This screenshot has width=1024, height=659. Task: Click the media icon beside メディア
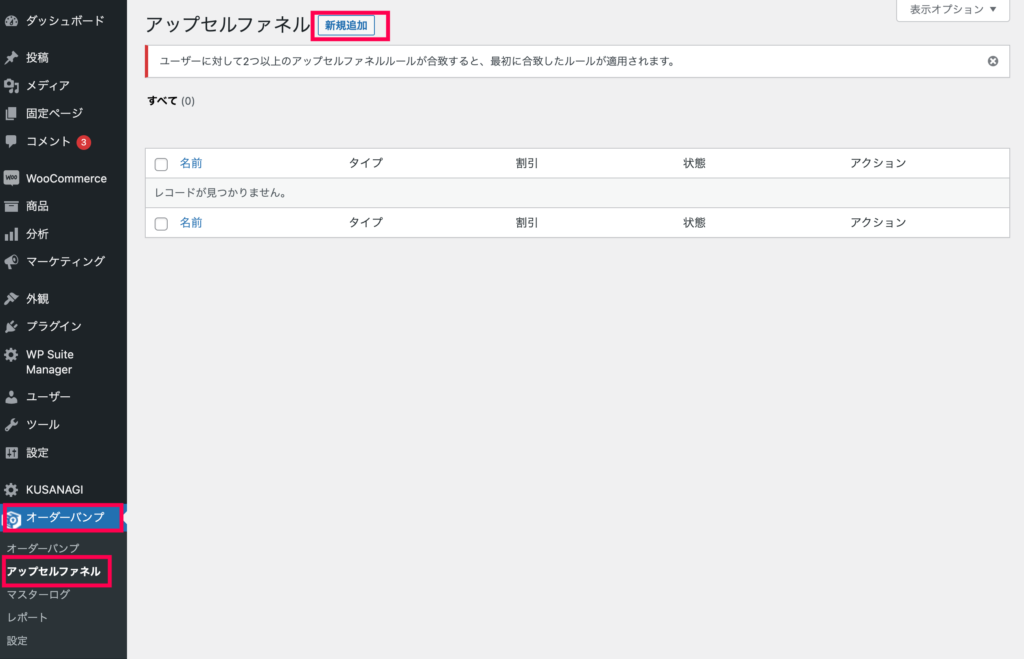point(11,86)
